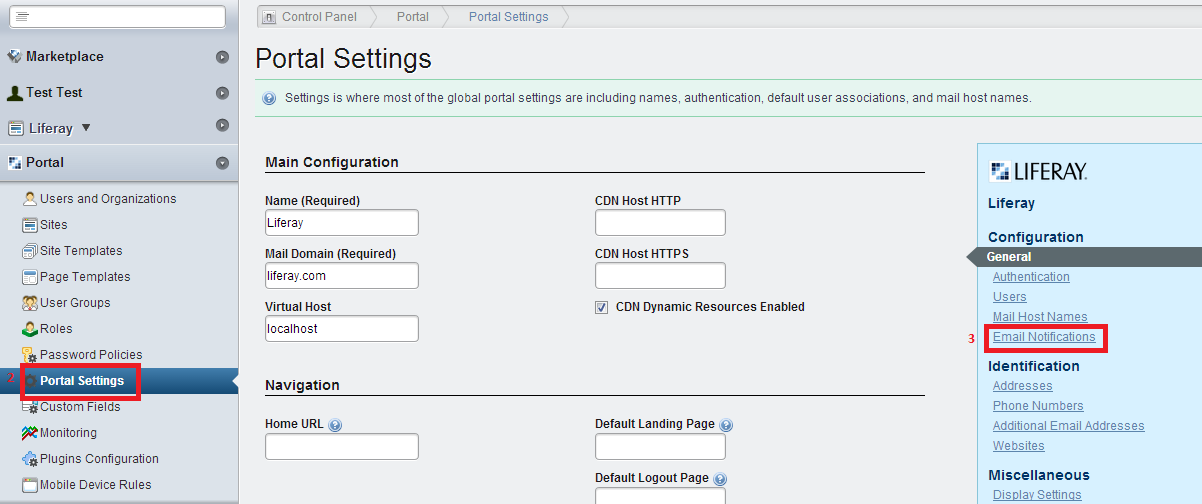Screen dimensions: 1202x504
Task: Click the Marketplace icon in sidebar
Action: (14, 57)
